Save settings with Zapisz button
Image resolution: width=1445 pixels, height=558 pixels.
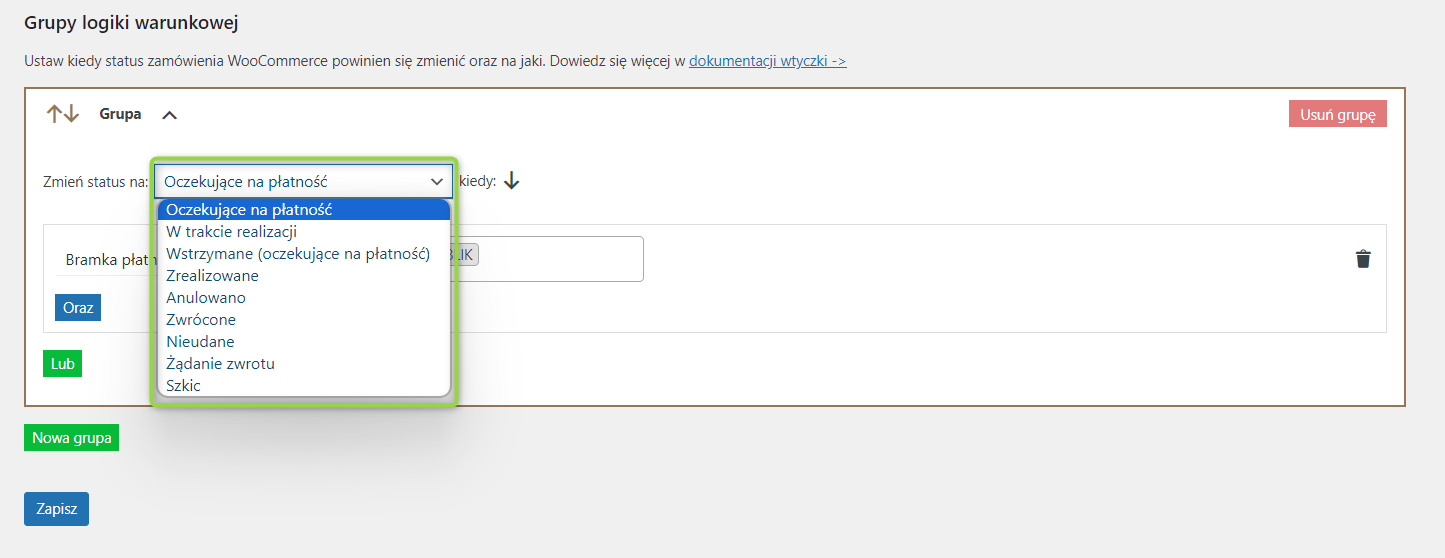tap(56, 508)
